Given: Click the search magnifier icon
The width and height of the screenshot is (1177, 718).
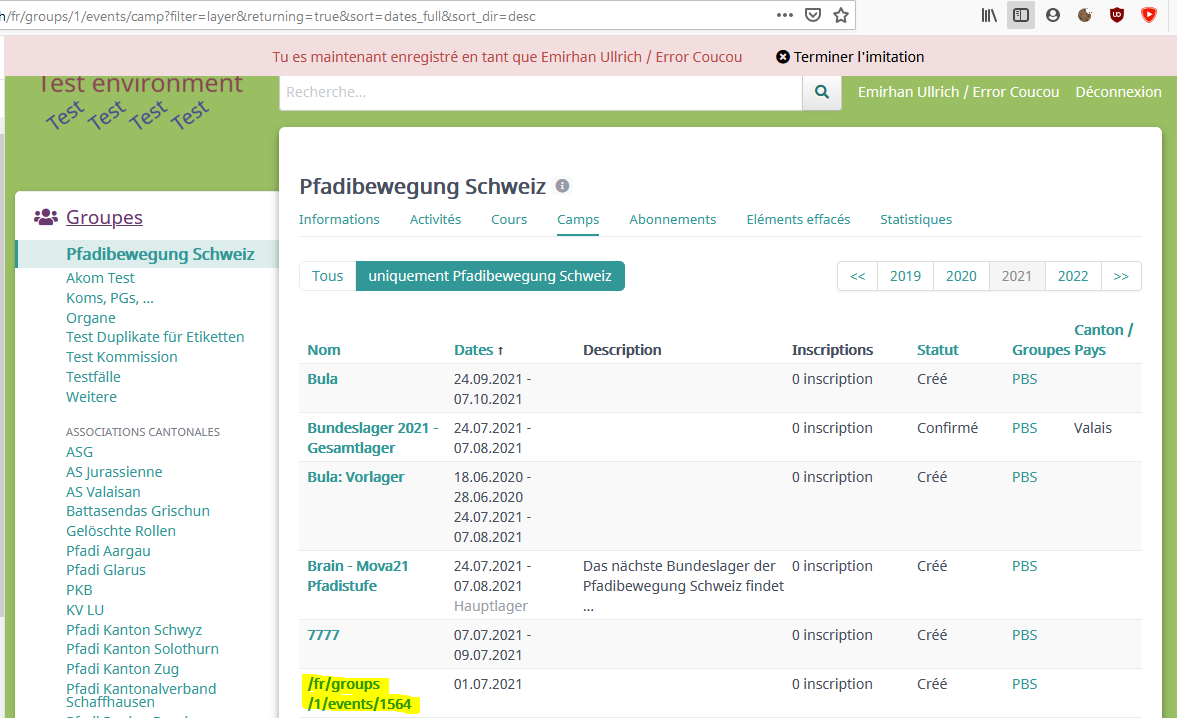Looking at the screenshot, I should (x=821, y=91).
